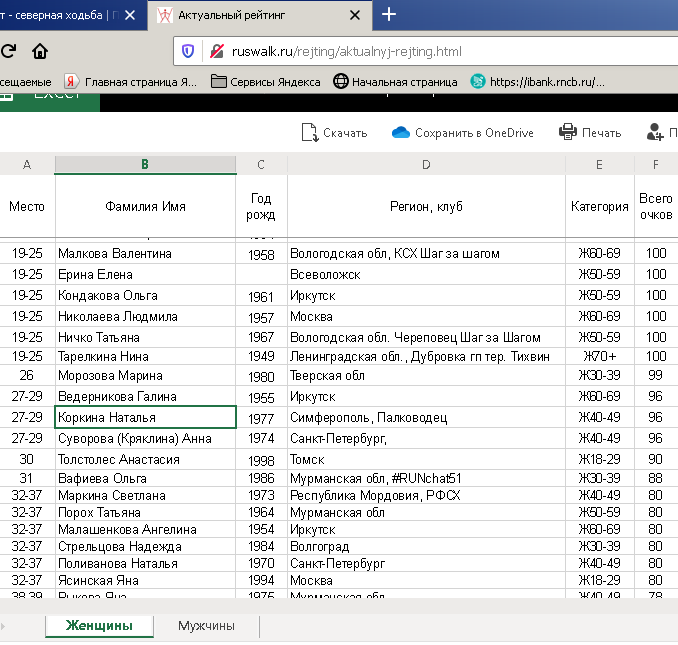Click points cell 99
678x645 pixels.
[x=656, y=375]
